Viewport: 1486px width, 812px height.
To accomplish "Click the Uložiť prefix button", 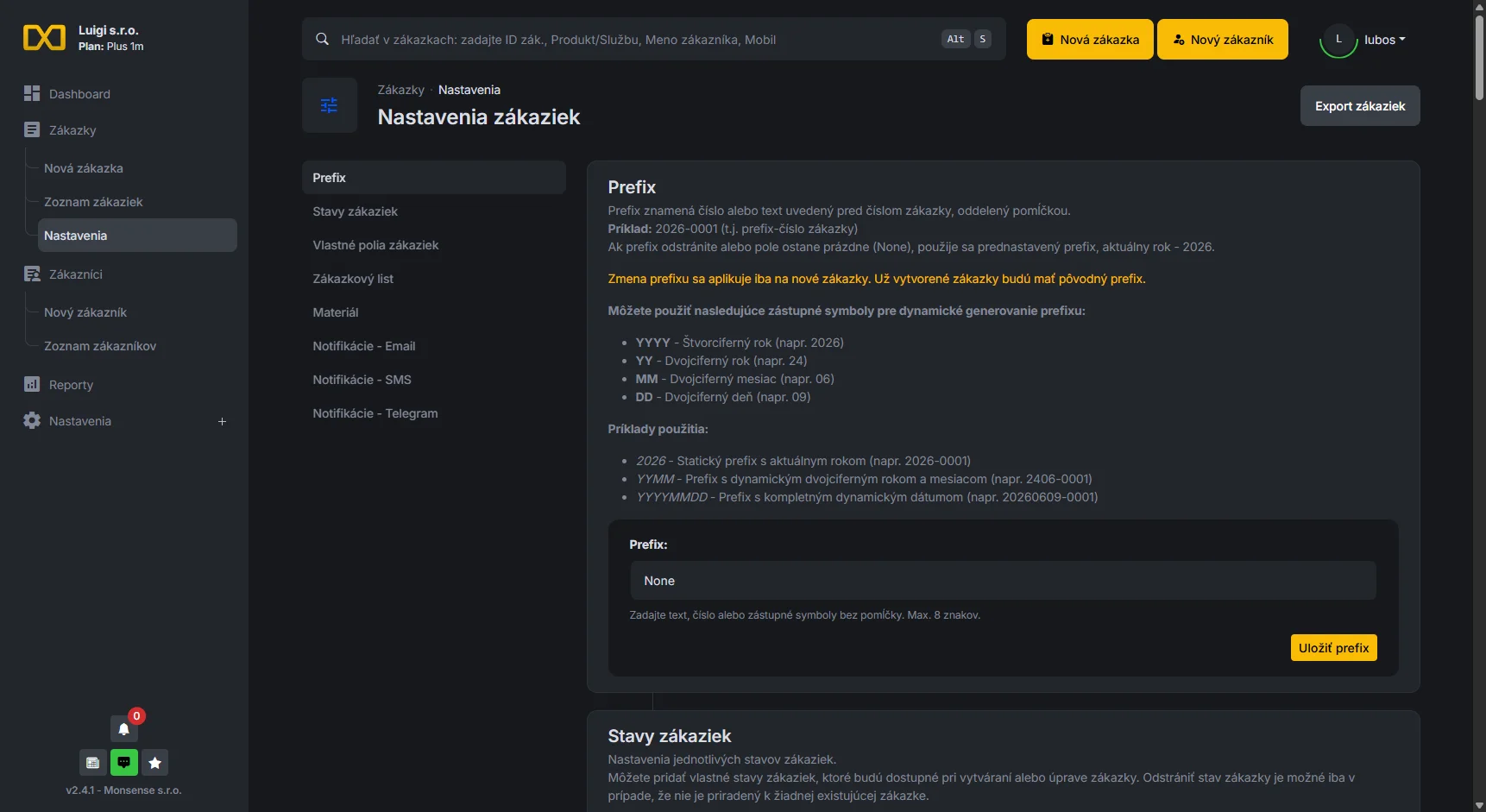I will 1333,648.
